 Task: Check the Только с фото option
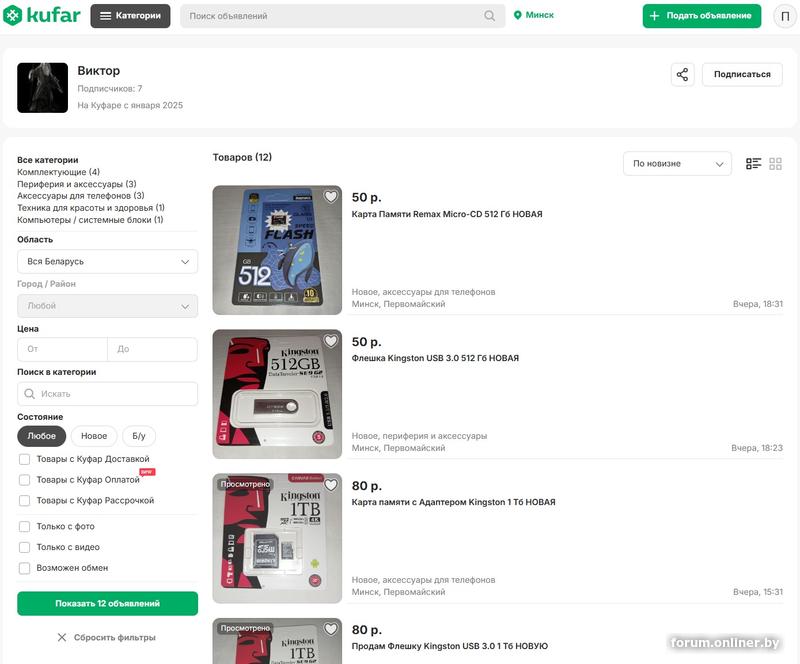[24, 526]
